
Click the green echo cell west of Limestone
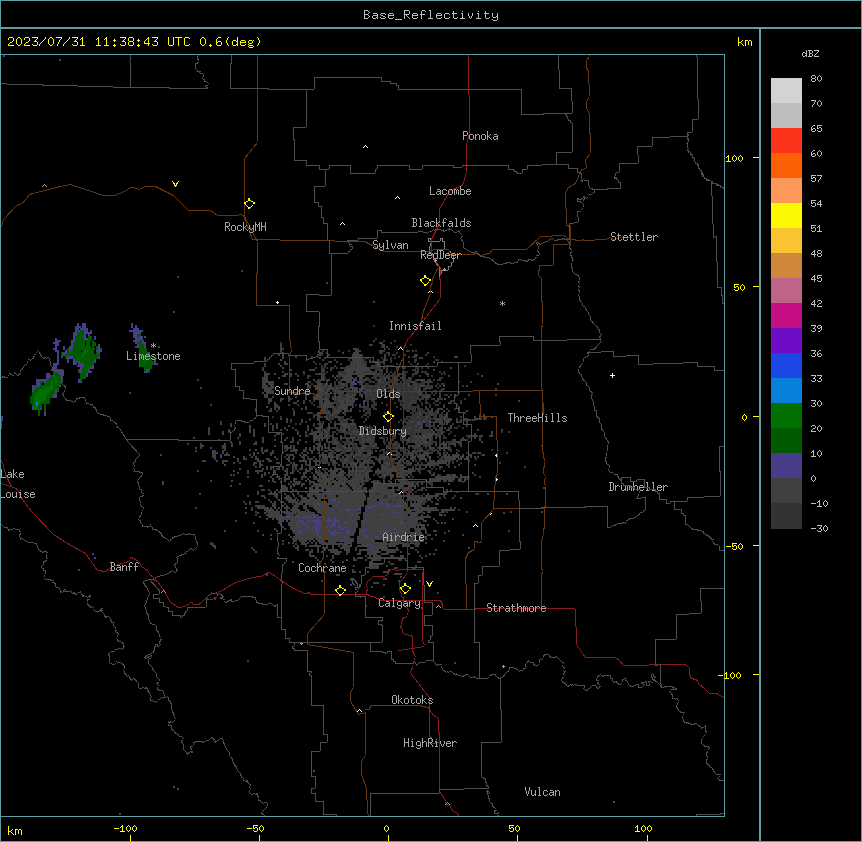point(84,352)
